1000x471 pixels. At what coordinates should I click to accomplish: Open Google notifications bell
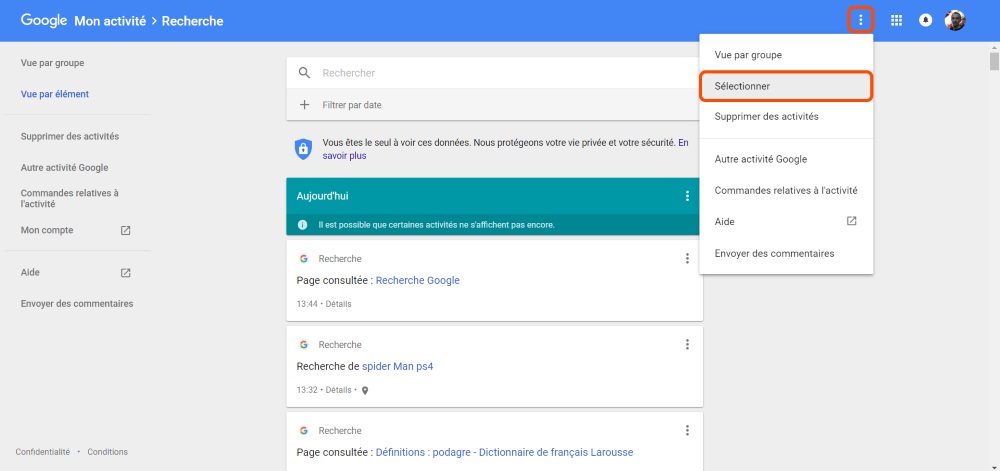coord(925,20)
